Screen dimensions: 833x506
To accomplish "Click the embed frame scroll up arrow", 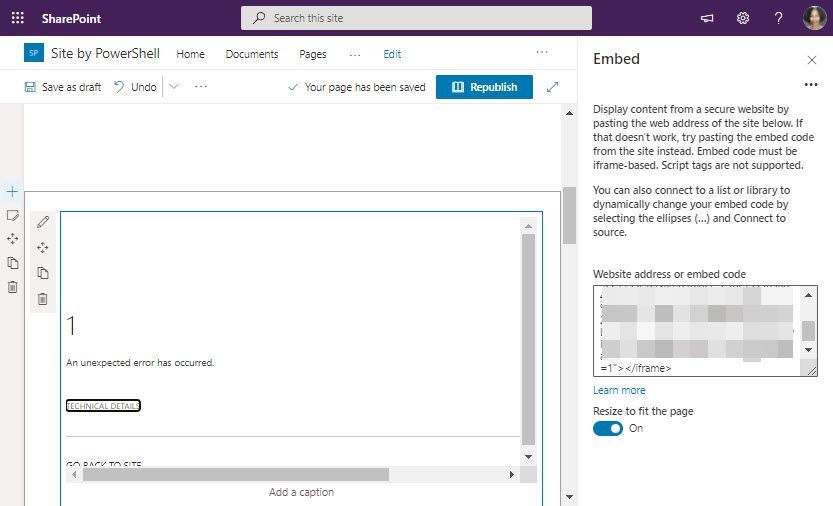I will pos(528,226).
